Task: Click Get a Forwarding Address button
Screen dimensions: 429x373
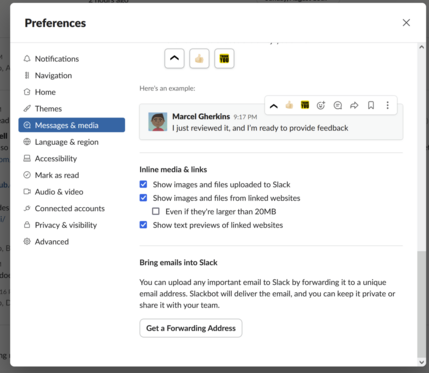Action: coord(191,328)
